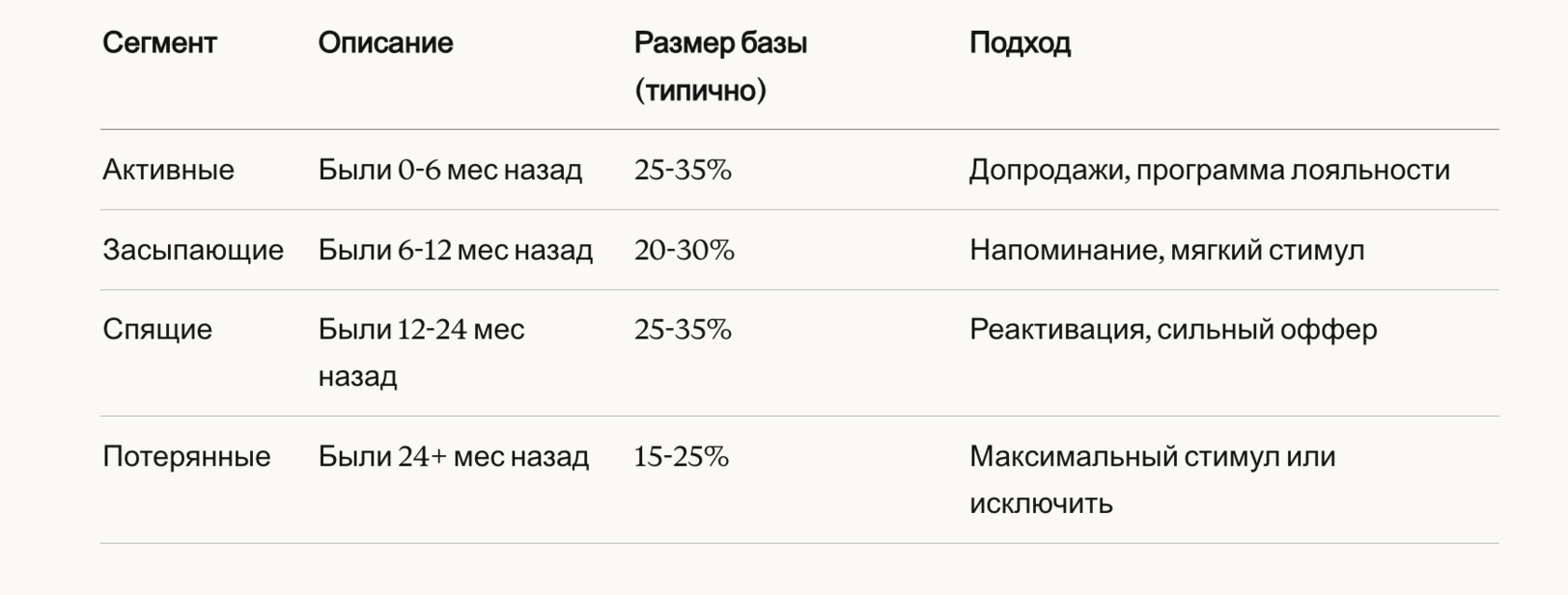Viewport: 1568px width, 595px height.
Task: Click the Были 0-6 мес назад cell
Action: click(x=450, y=170)
